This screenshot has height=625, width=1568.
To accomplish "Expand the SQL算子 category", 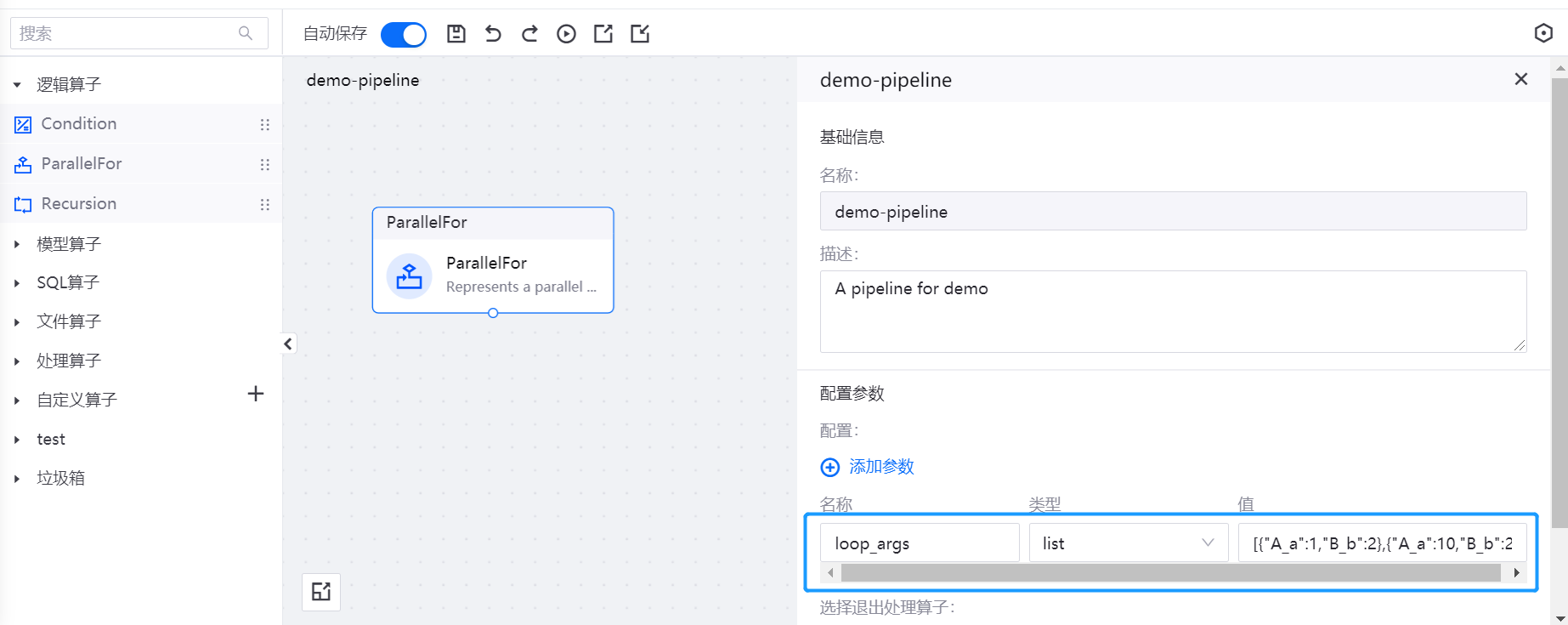I will (68, 282).
